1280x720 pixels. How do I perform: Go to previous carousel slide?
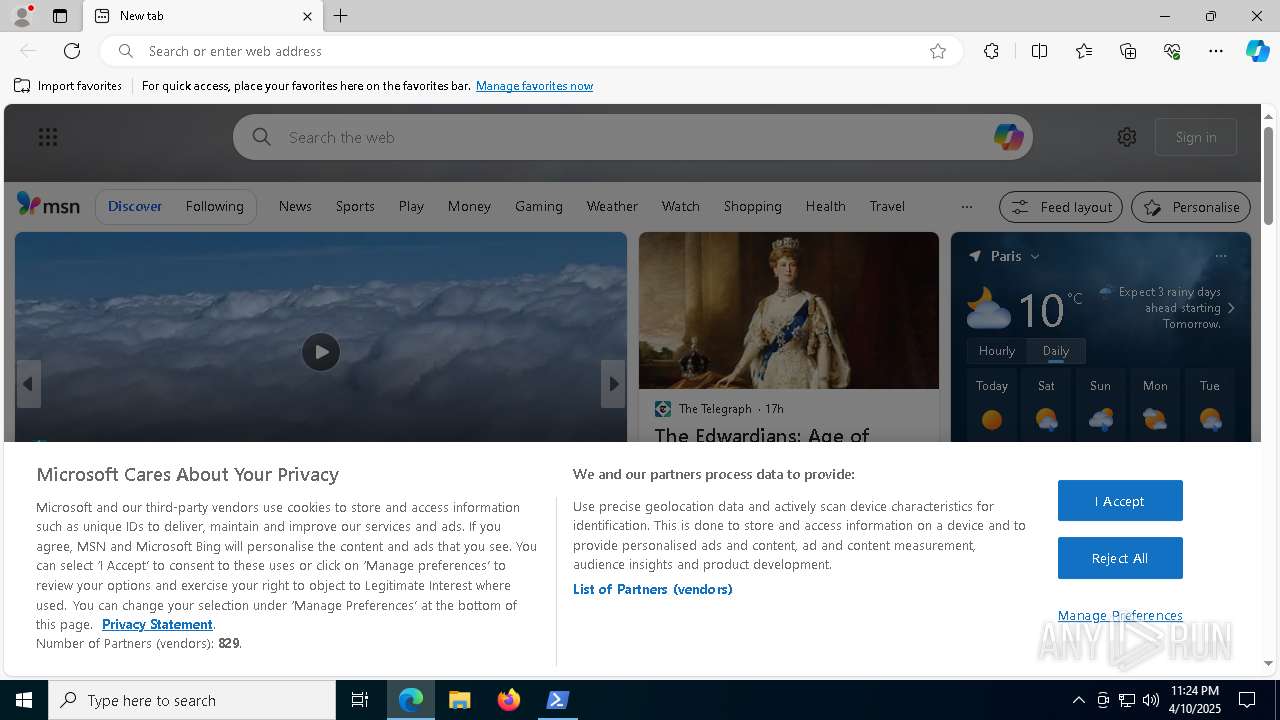click(28, 384)
